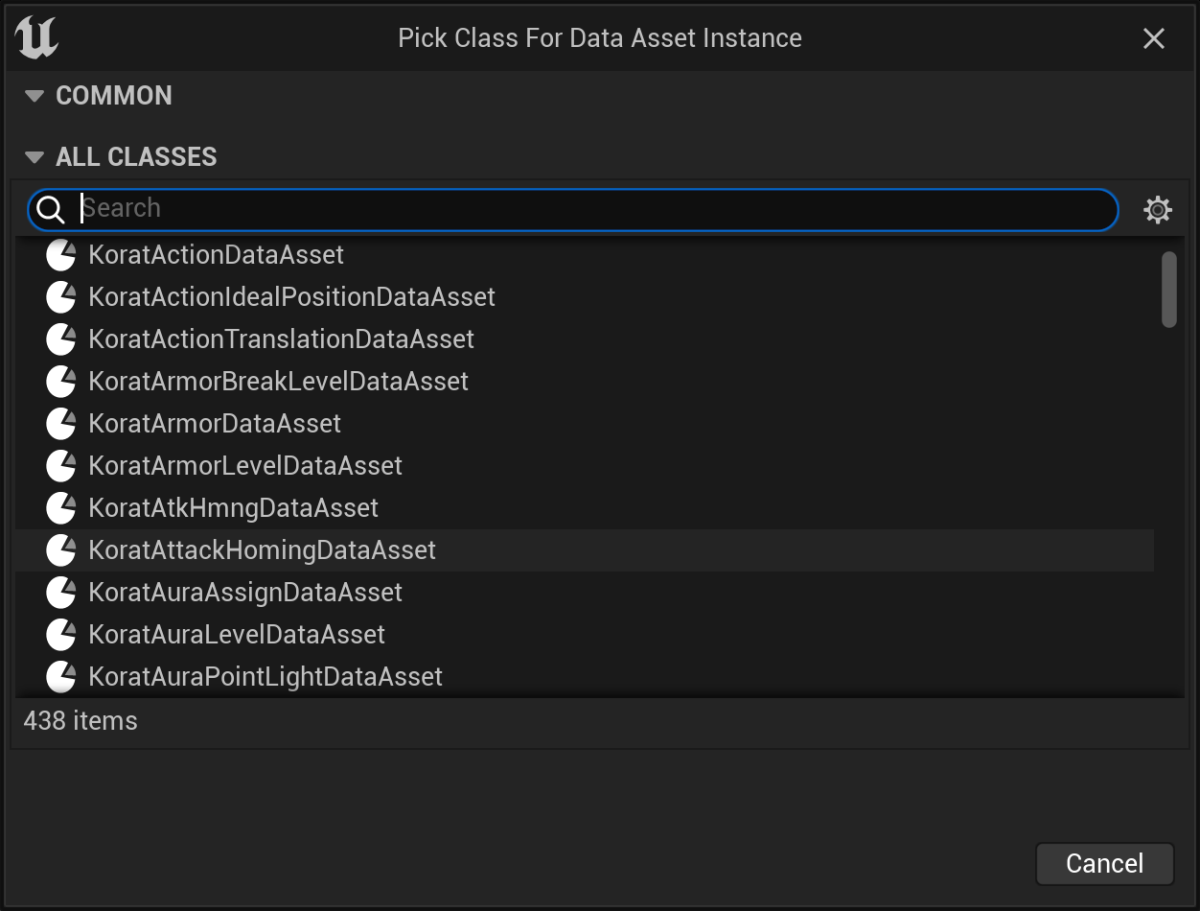The height and width of the screenshot is (911, 1200).
Task: Pick KoratArmorLevelDataAsset entry
Action: pos(584,465)
